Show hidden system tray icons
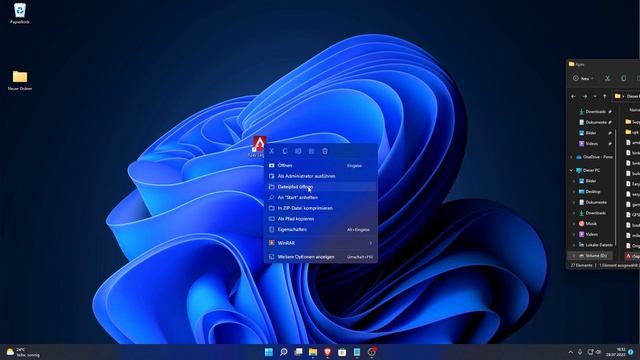 pyautogui.click(x=570, y=352)
